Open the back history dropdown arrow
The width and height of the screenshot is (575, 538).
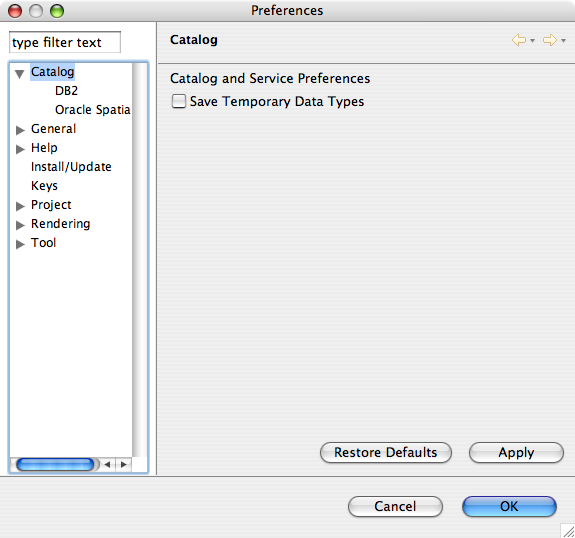point(532,40)
